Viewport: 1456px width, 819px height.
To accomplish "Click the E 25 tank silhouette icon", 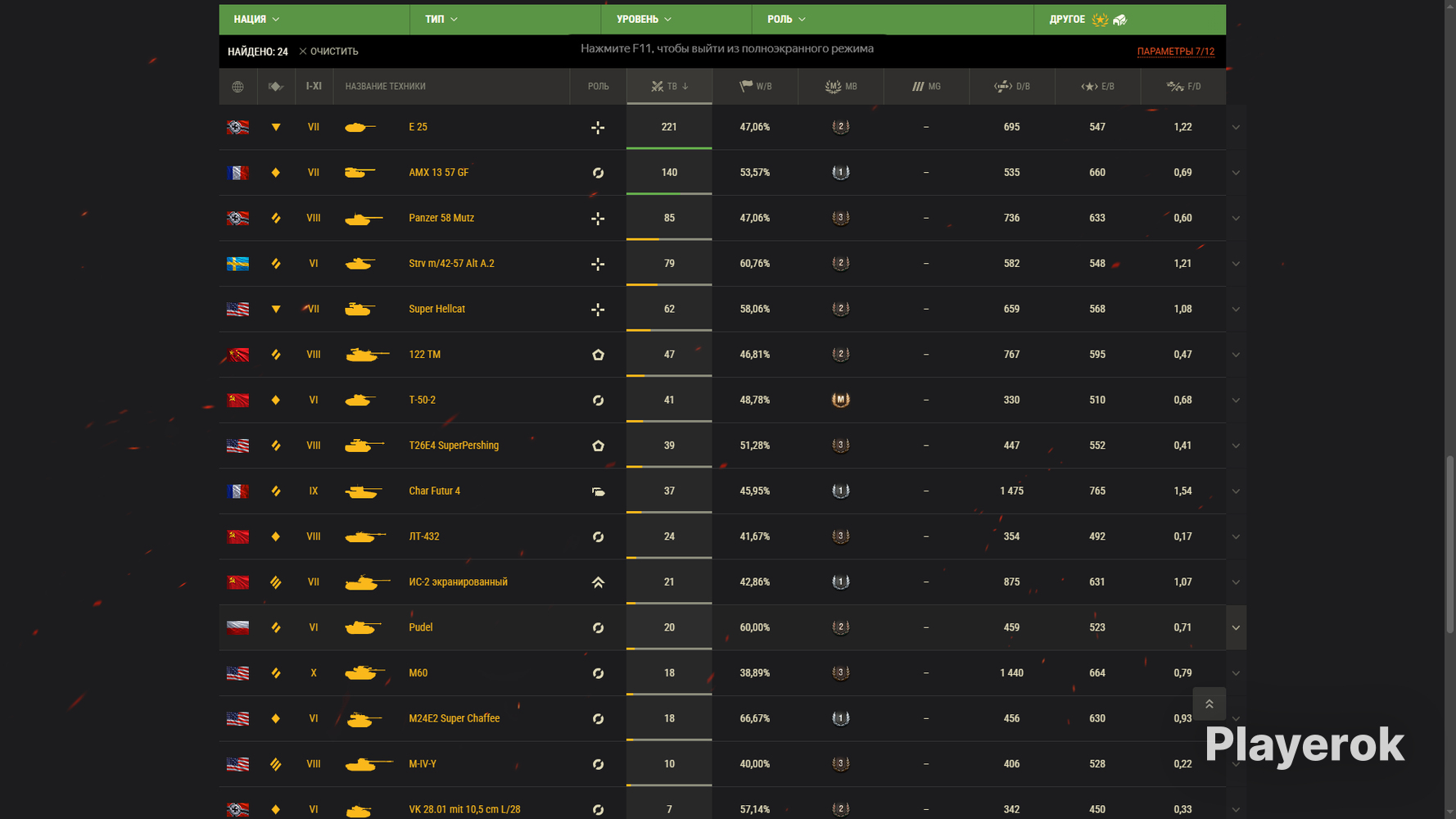I will click(360, 127).
